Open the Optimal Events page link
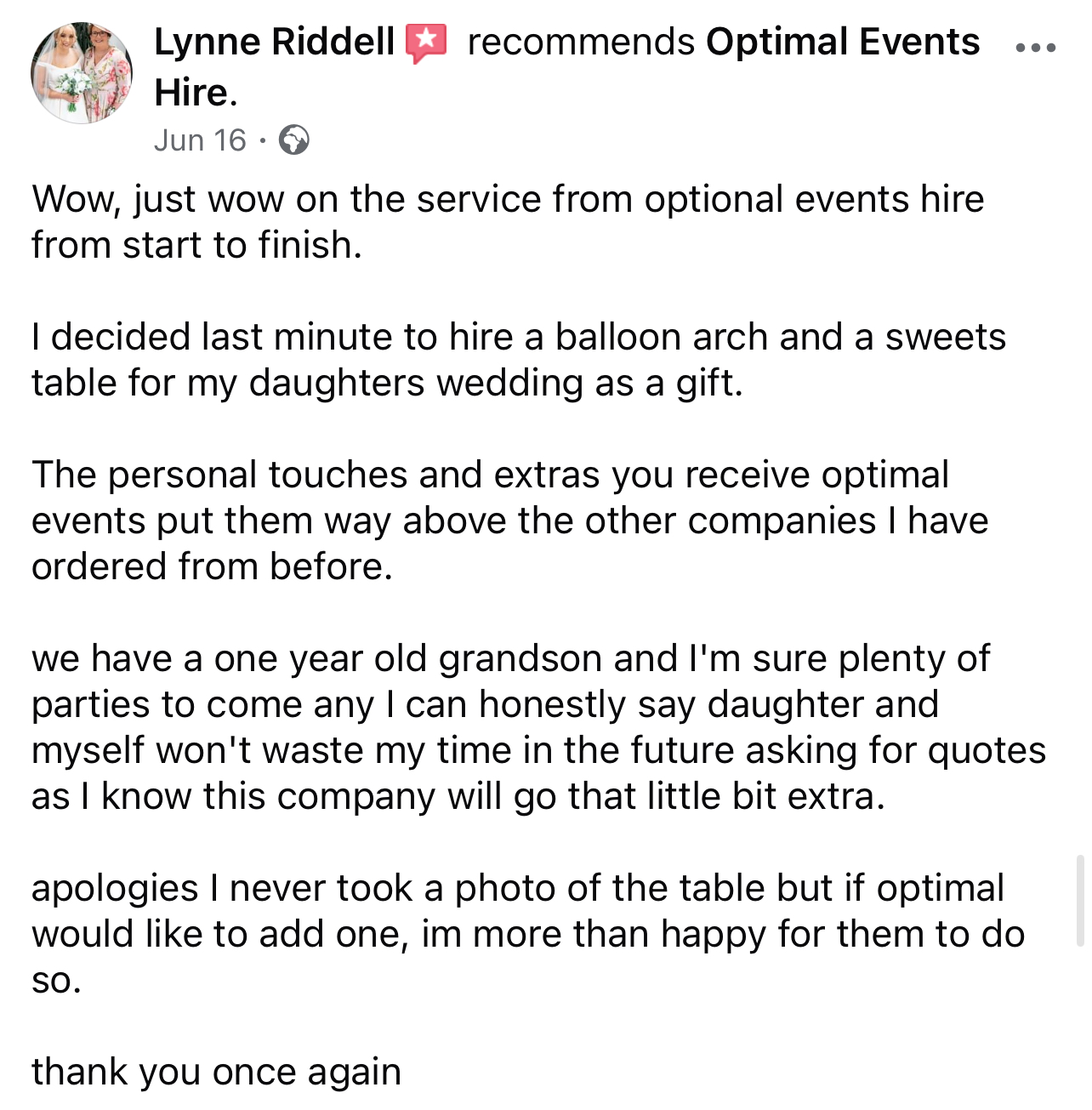1092x1110 pixels. pos(843,43)
